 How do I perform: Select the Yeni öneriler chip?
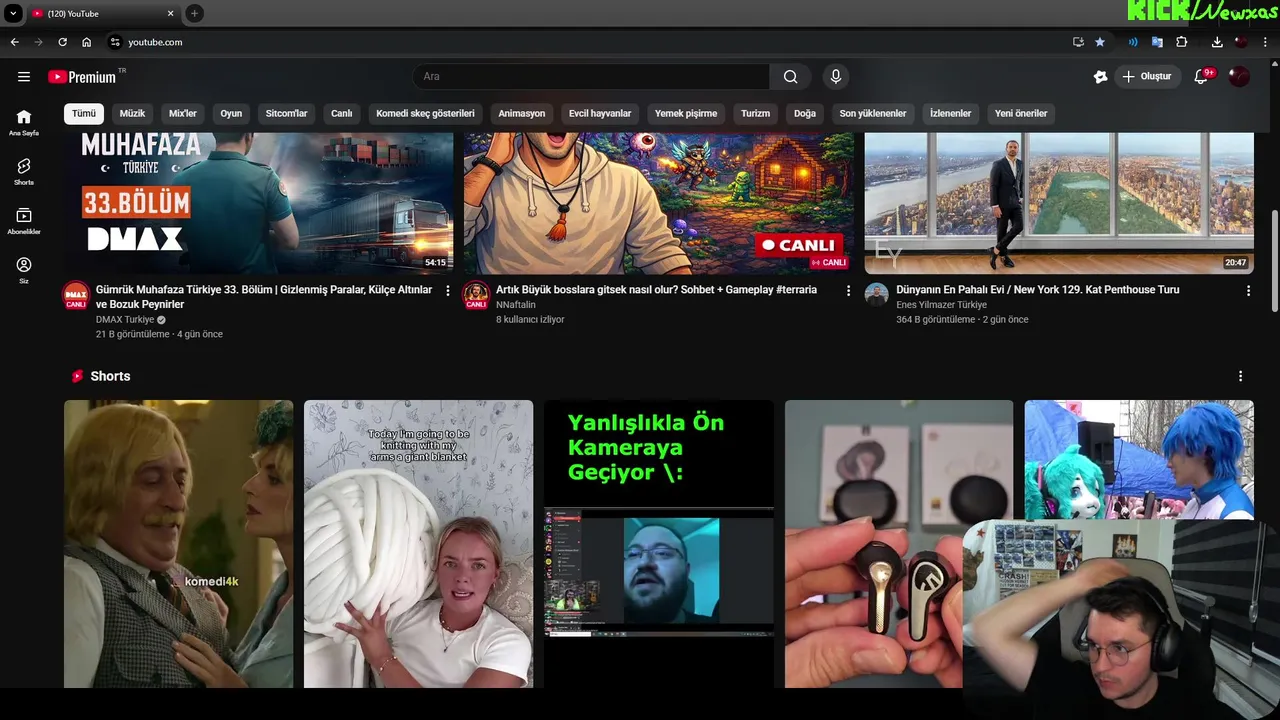[1021, 113]
